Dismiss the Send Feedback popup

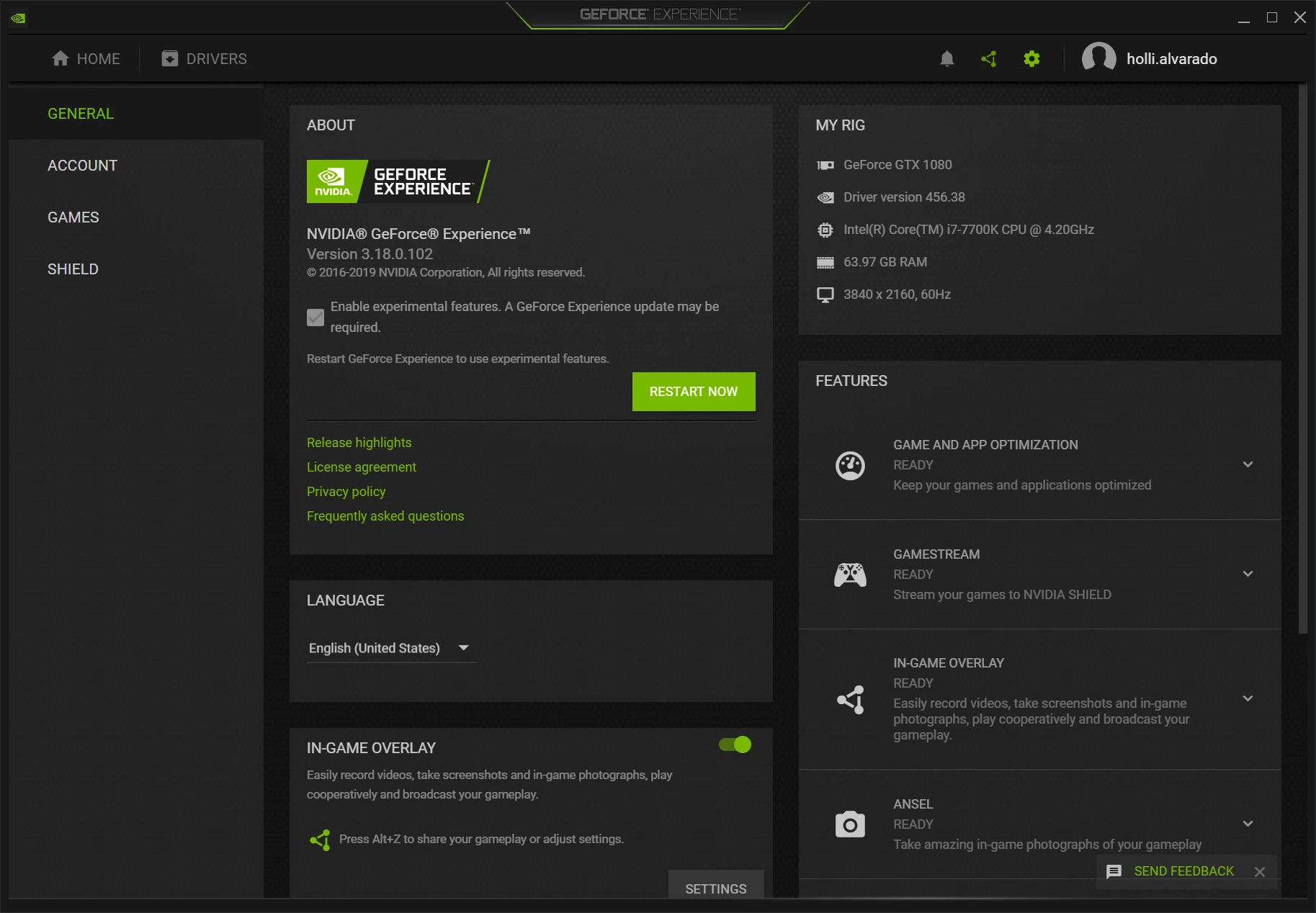tap(1259, 872)
